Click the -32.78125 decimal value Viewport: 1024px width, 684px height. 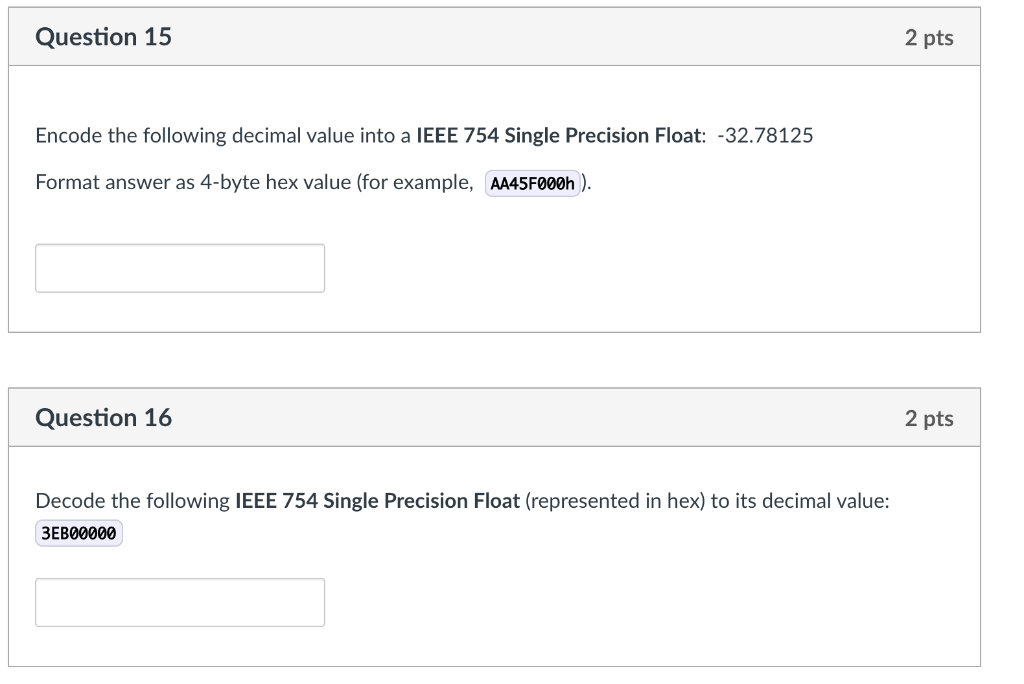(765, 135)
